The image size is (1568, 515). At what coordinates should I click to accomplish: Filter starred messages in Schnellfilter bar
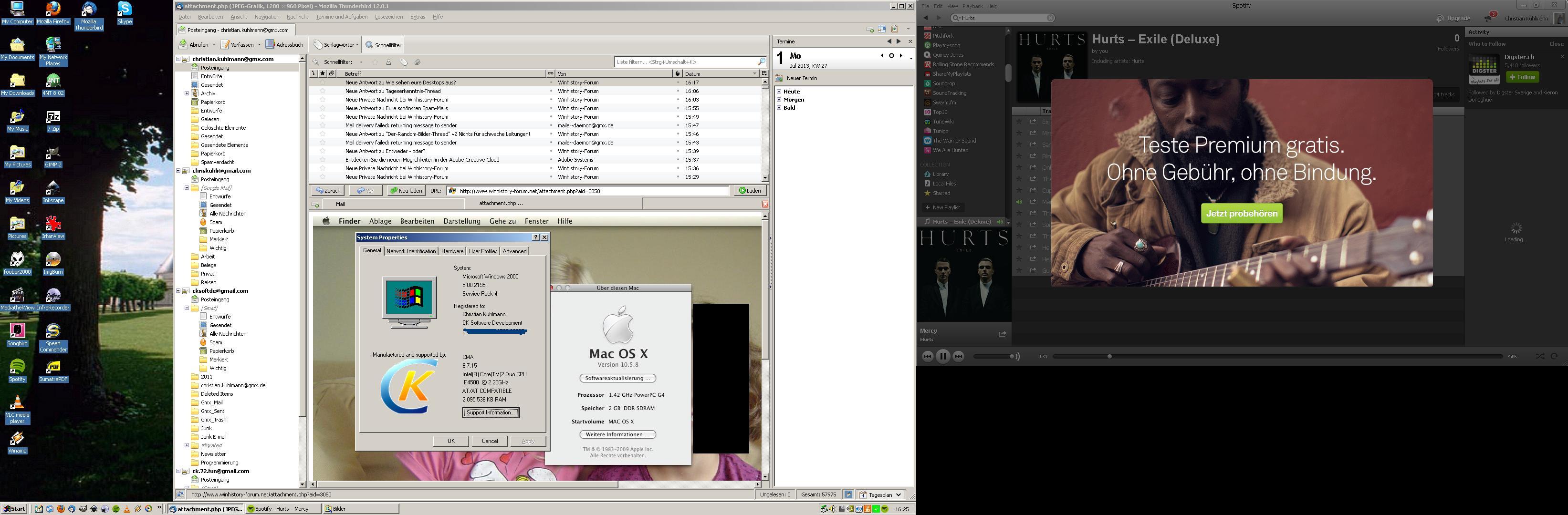pyautogui.click(x=375, y=62)
